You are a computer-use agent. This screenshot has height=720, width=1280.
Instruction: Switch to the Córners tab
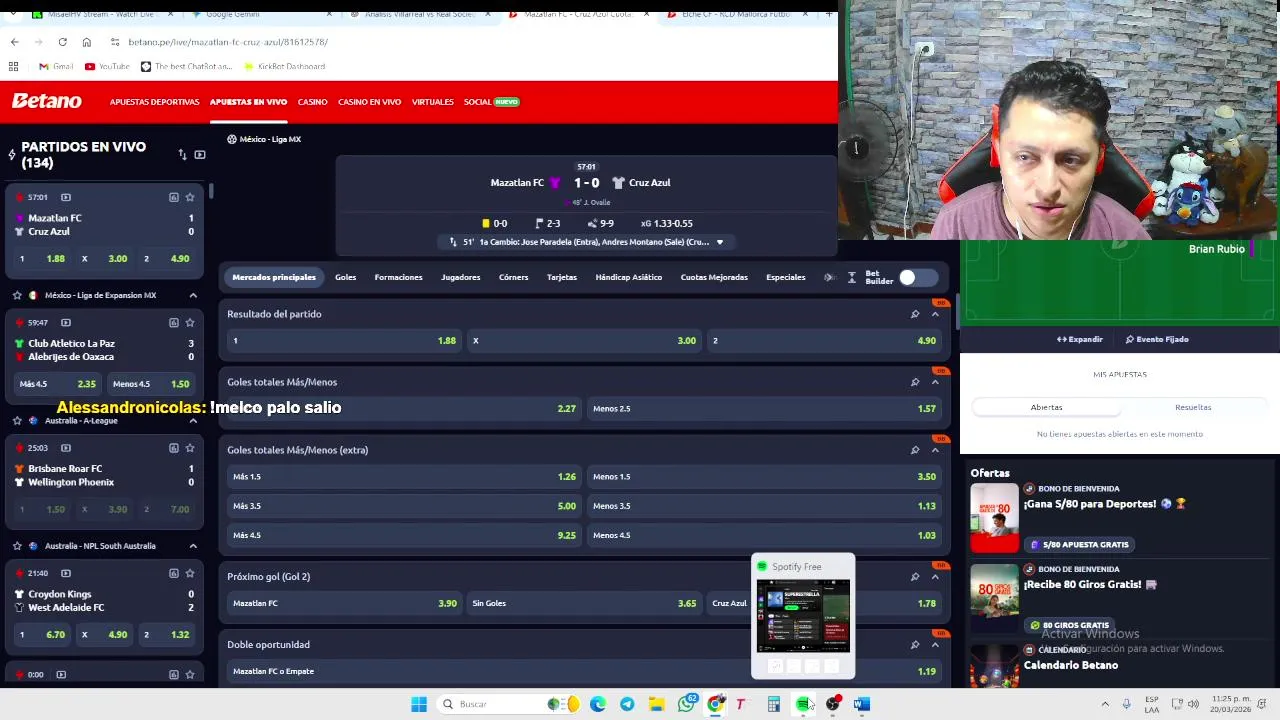[513, 277]
